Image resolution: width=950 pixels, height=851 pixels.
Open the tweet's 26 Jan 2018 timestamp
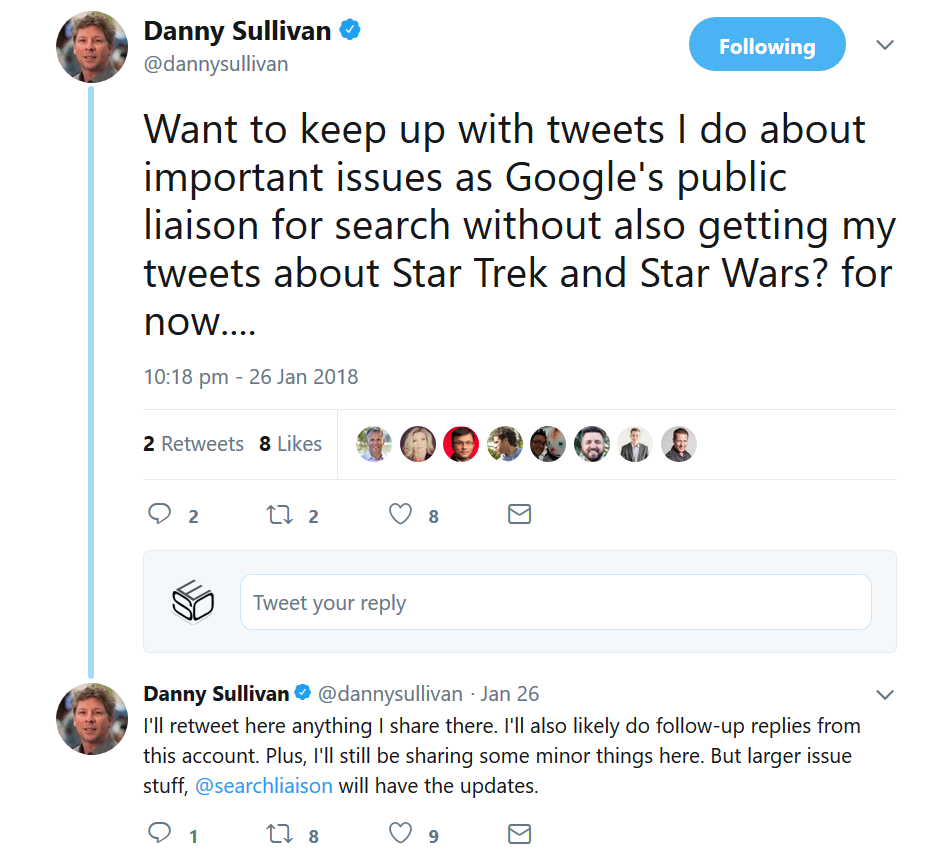click(x=251, y=377)
